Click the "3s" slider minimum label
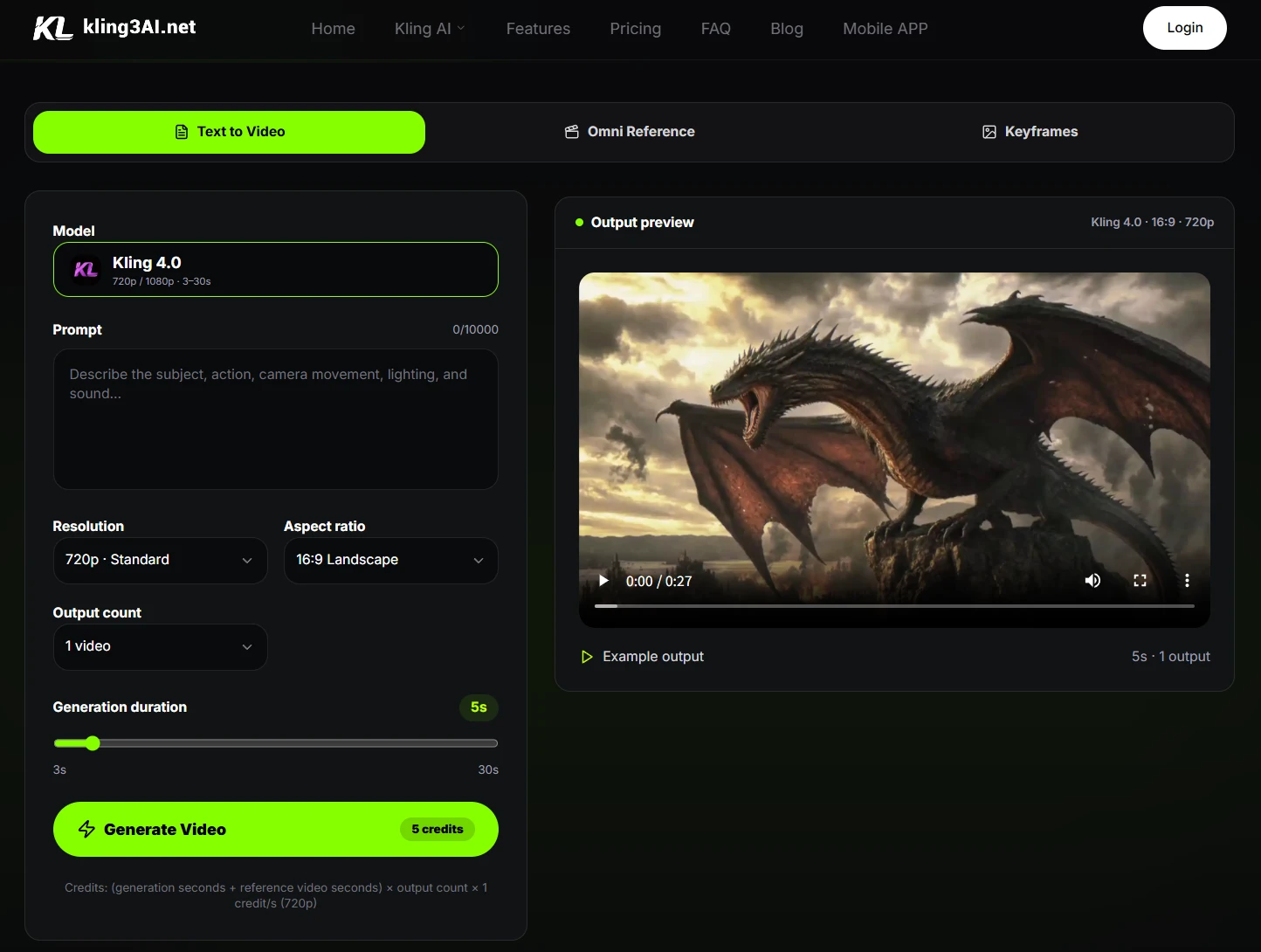 [59, 769]
